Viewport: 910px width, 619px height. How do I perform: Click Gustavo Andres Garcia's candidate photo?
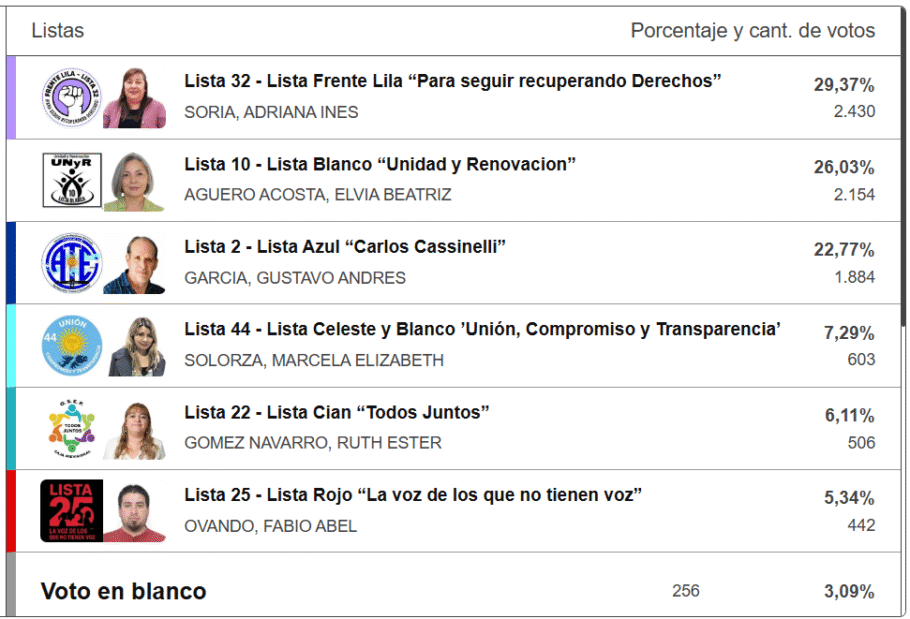pyautogui.click(x=135, y=264)
